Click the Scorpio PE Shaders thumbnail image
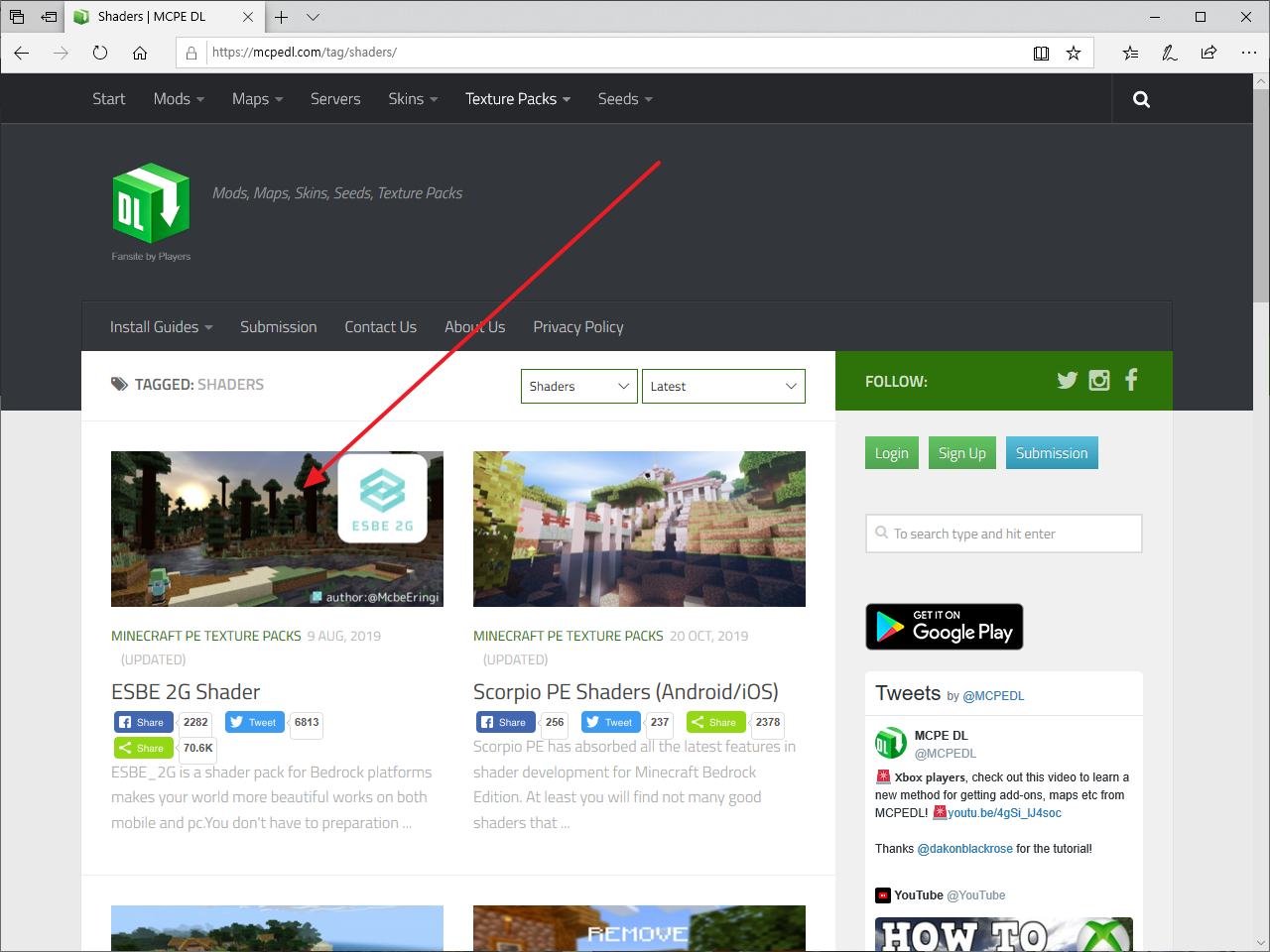The image size is (1270, 952). coord(639,529)
